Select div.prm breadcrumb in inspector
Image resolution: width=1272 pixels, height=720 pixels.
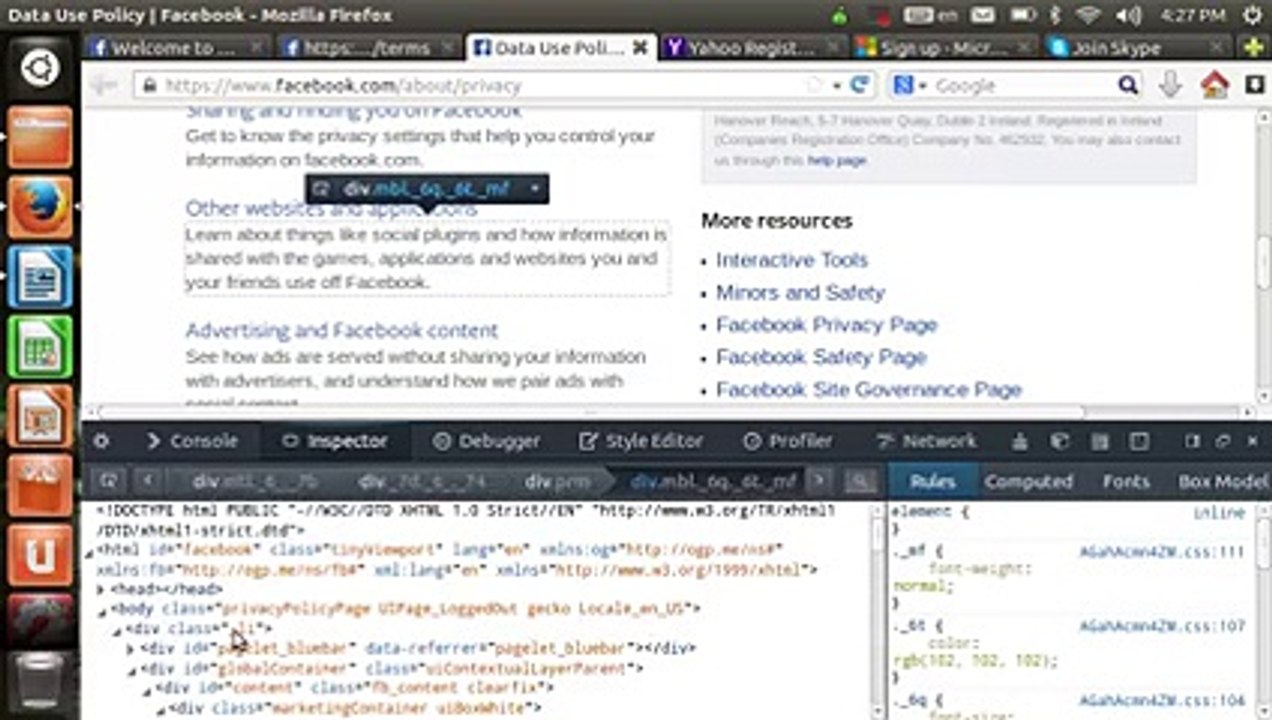(x=559, y=482)
